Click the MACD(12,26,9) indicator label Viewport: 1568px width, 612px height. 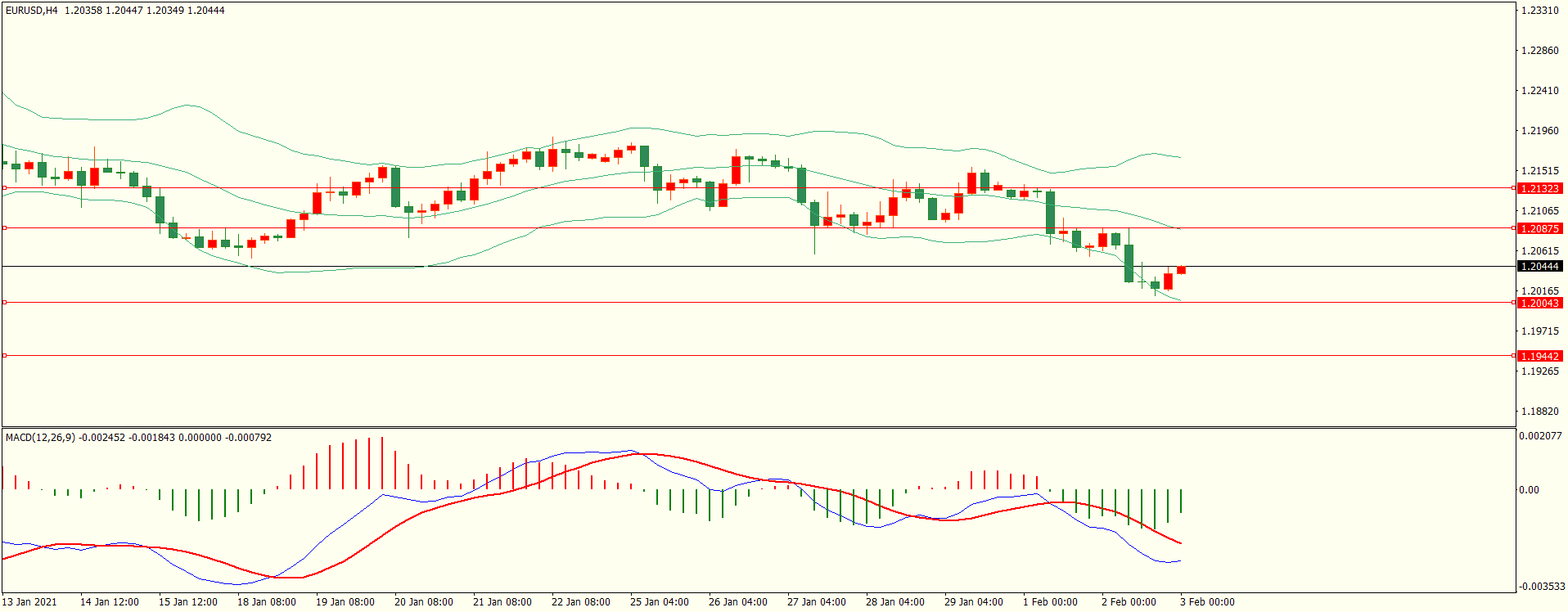tap(41, 438)
